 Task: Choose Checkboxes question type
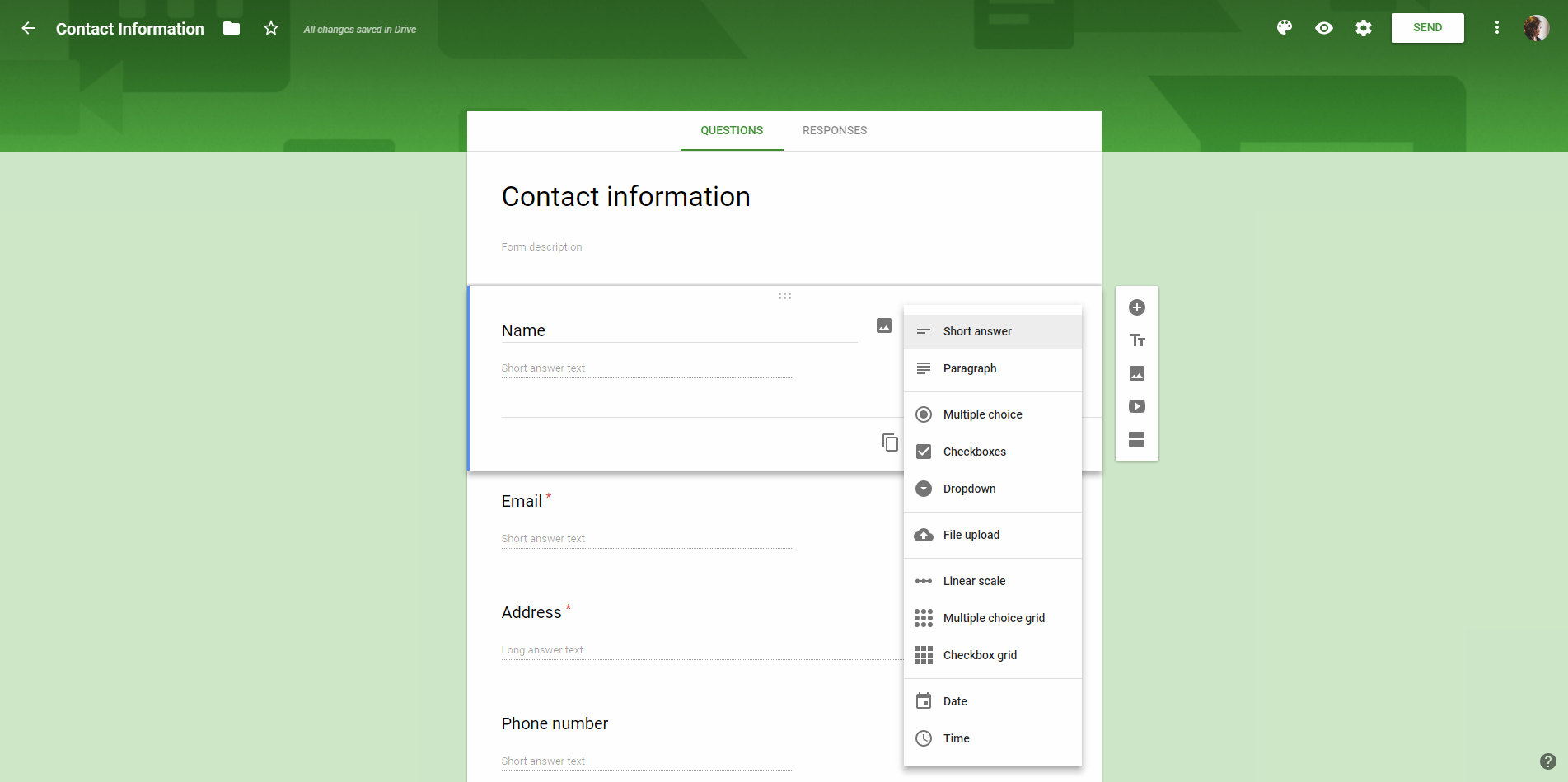tap(993, 452)
